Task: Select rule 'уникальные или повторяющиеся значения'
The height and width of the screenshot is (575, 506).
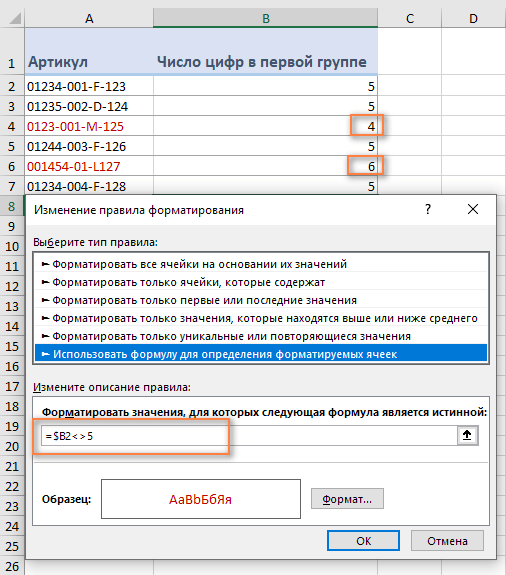Action: tap(261, 336)
